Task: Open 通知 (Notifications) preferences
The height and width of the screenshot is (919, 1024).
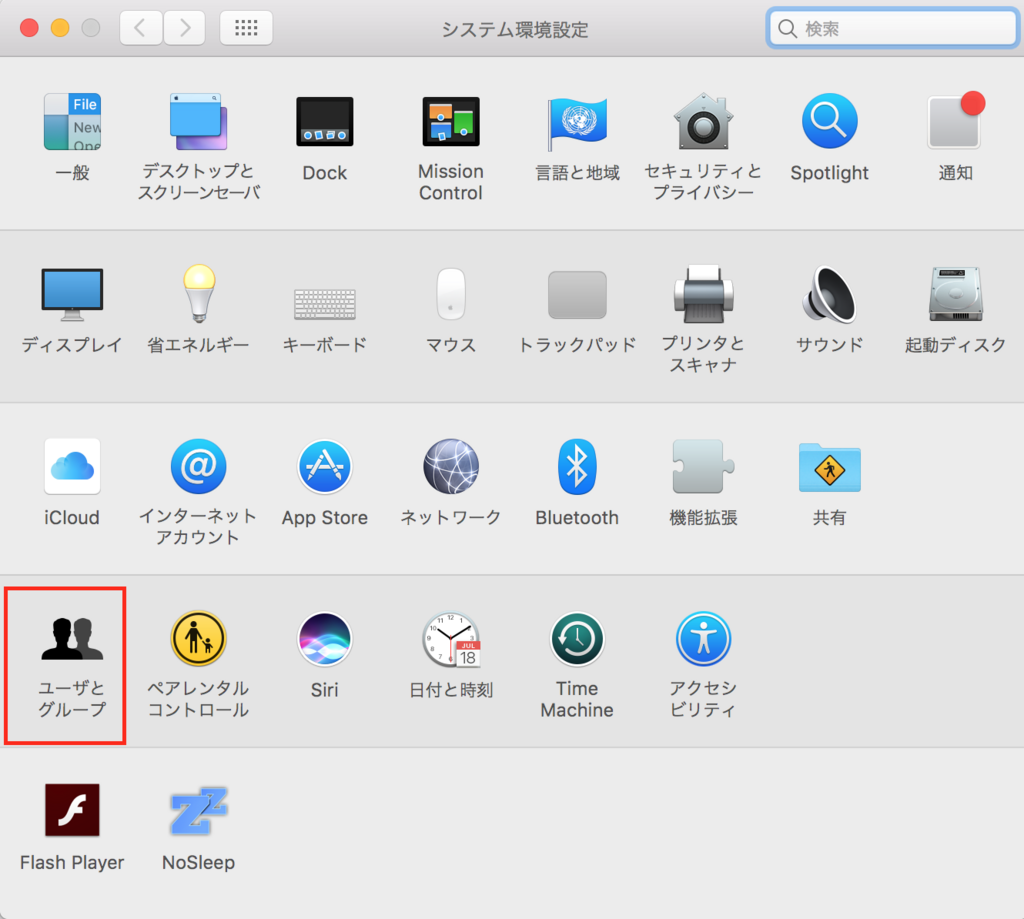Action: [956, 121]
